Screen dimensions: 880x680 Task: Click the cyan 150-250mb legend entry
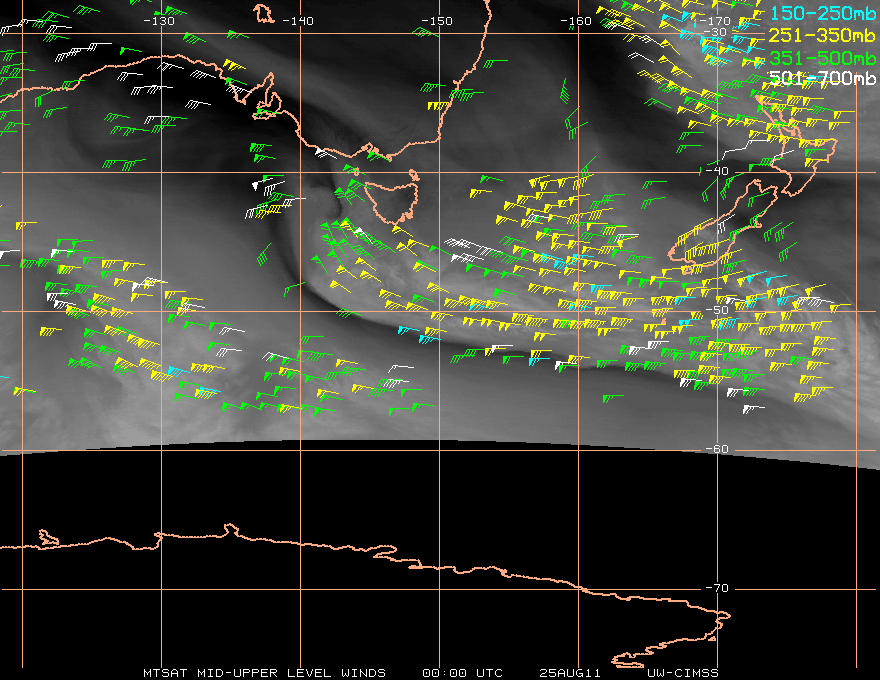(x=823, y=13)
